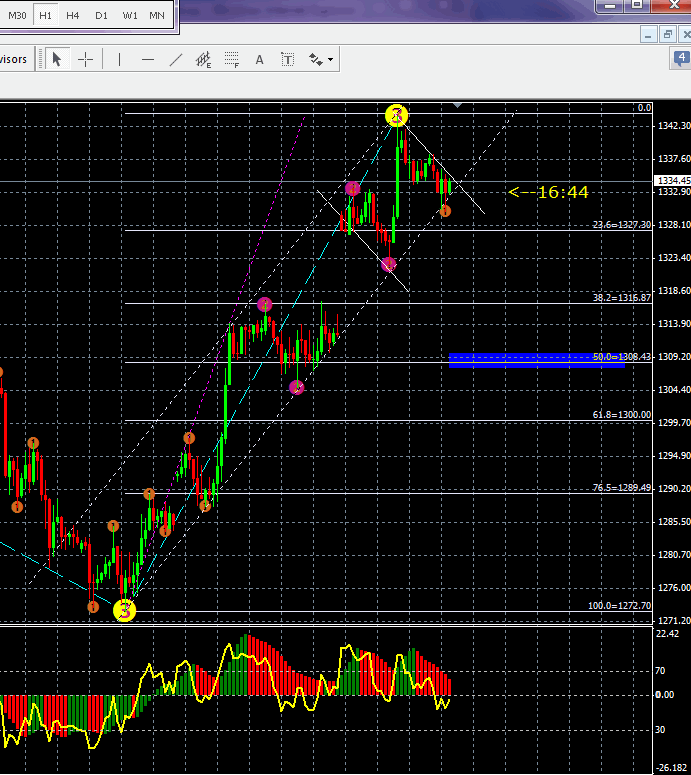Viewport: 691px width, 775px height.
Task: Select the H1 timeframe button
Action: [45, 15]
